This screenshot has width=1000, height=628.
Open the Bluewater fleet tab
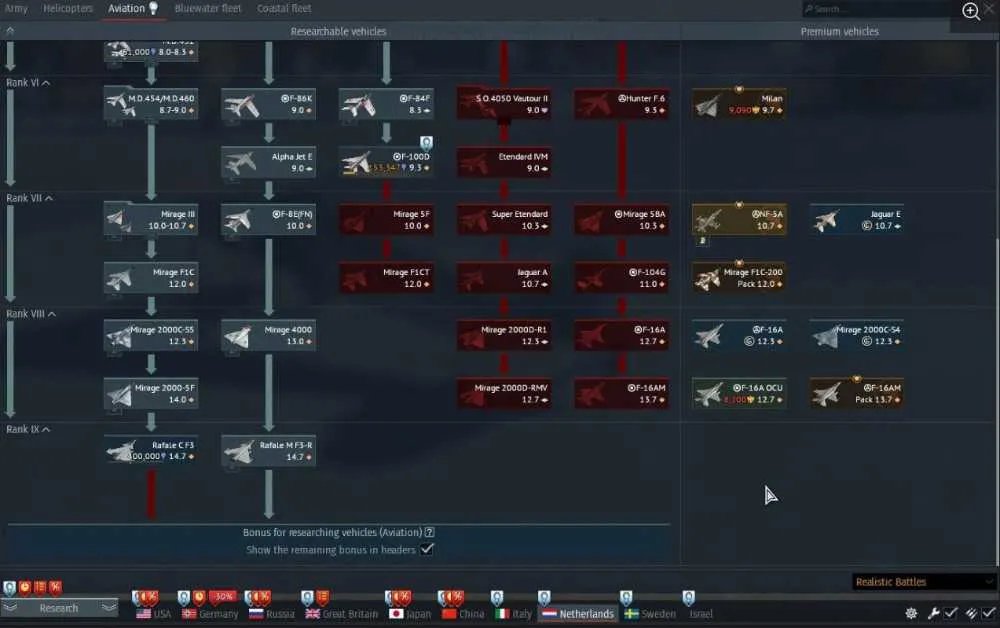pyautogui.click(x=208, y=8)
